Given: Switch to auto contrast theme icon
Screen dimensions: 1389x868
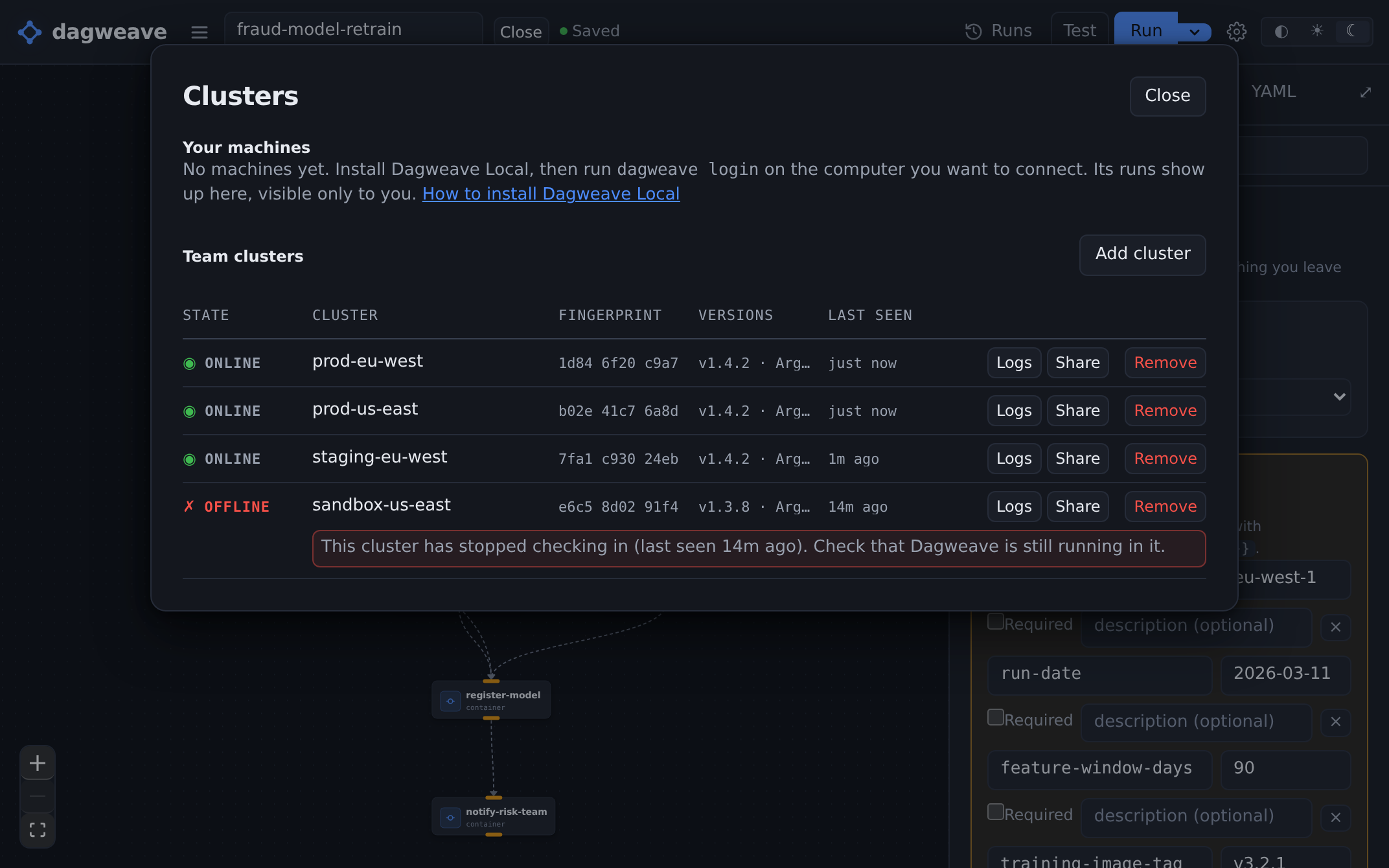Looking at the screenshot, I should [x=1281, y=31].
